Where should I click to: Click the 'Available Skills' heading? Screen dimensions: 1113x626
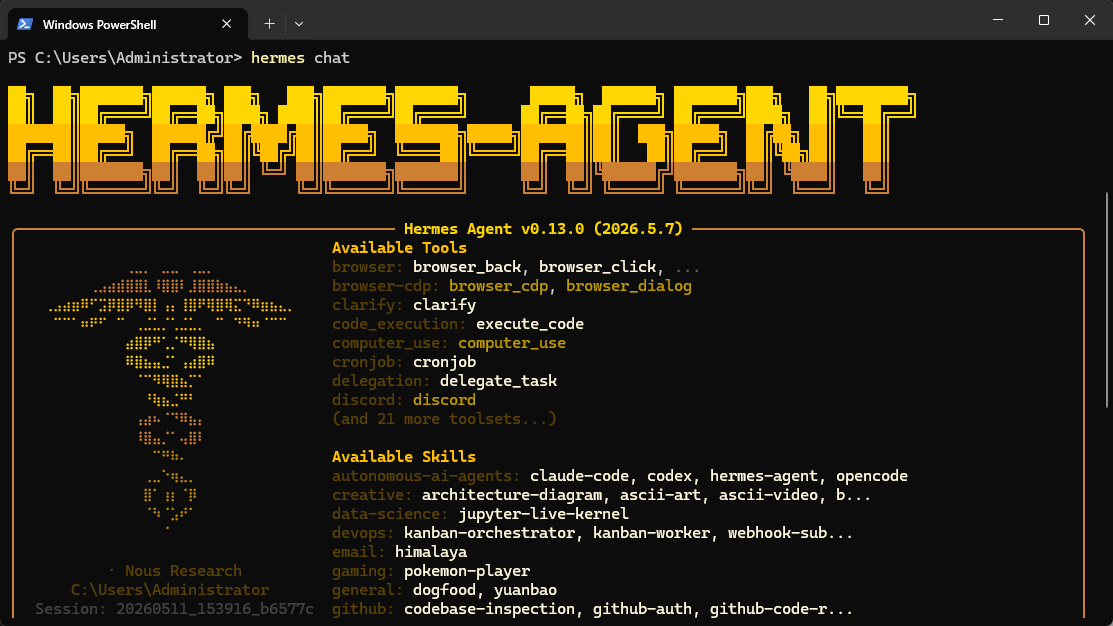click(x=404, y=456)
